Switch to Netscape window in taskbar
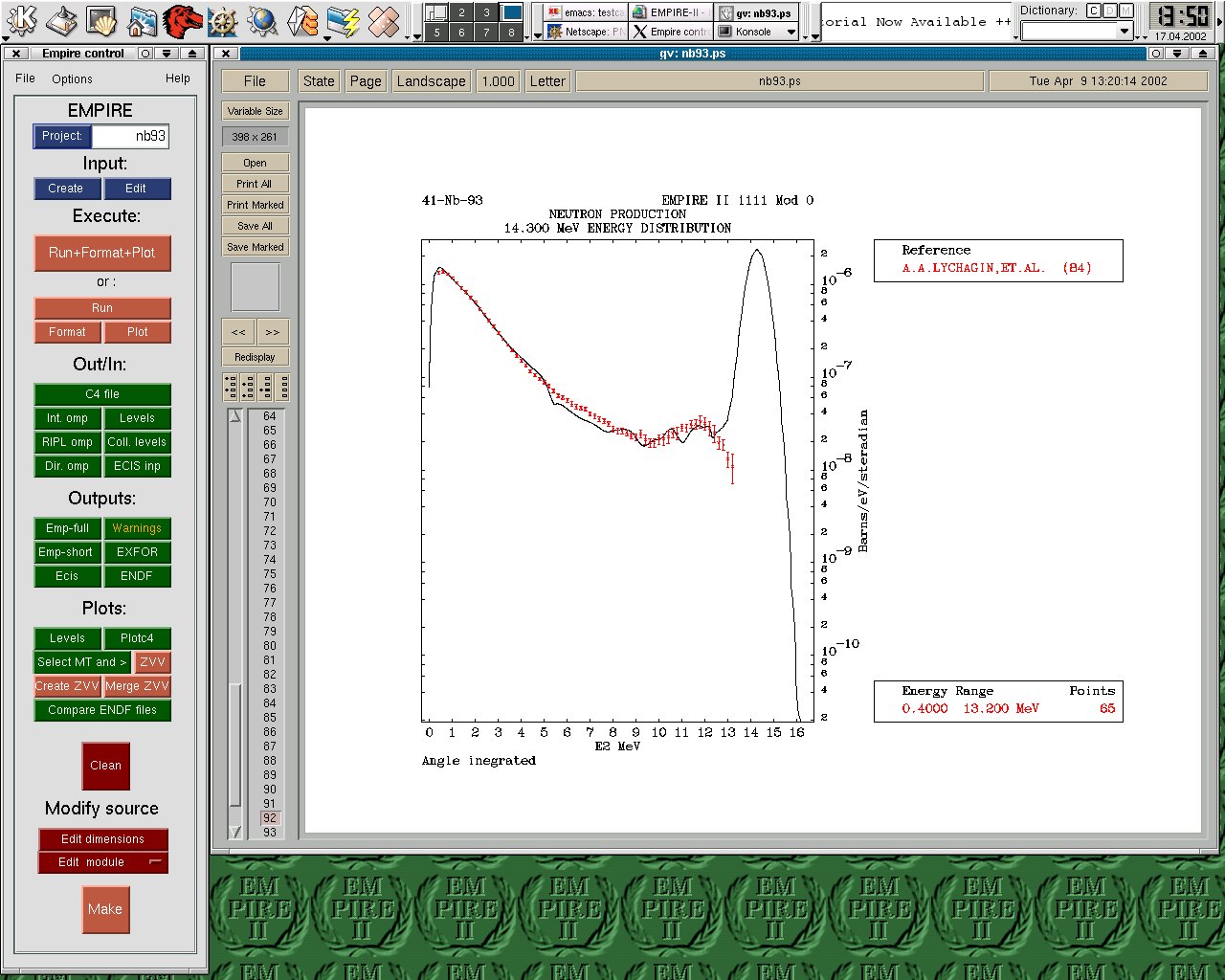The height and width of the screenshot is (980, 1225). pyautogui.click(x=586, y=32)
